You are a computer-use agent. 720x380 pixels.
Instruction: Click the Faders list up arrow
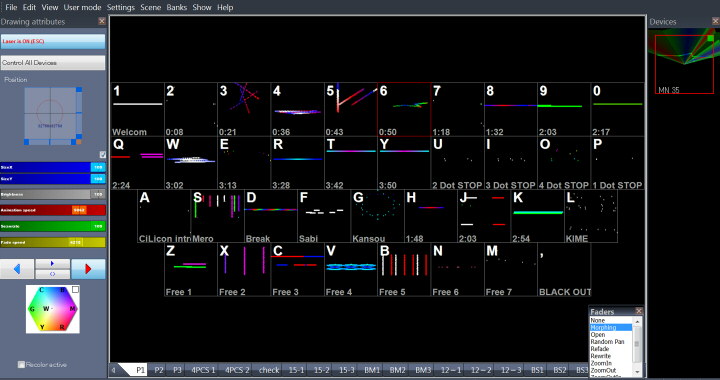coord(637,322)
